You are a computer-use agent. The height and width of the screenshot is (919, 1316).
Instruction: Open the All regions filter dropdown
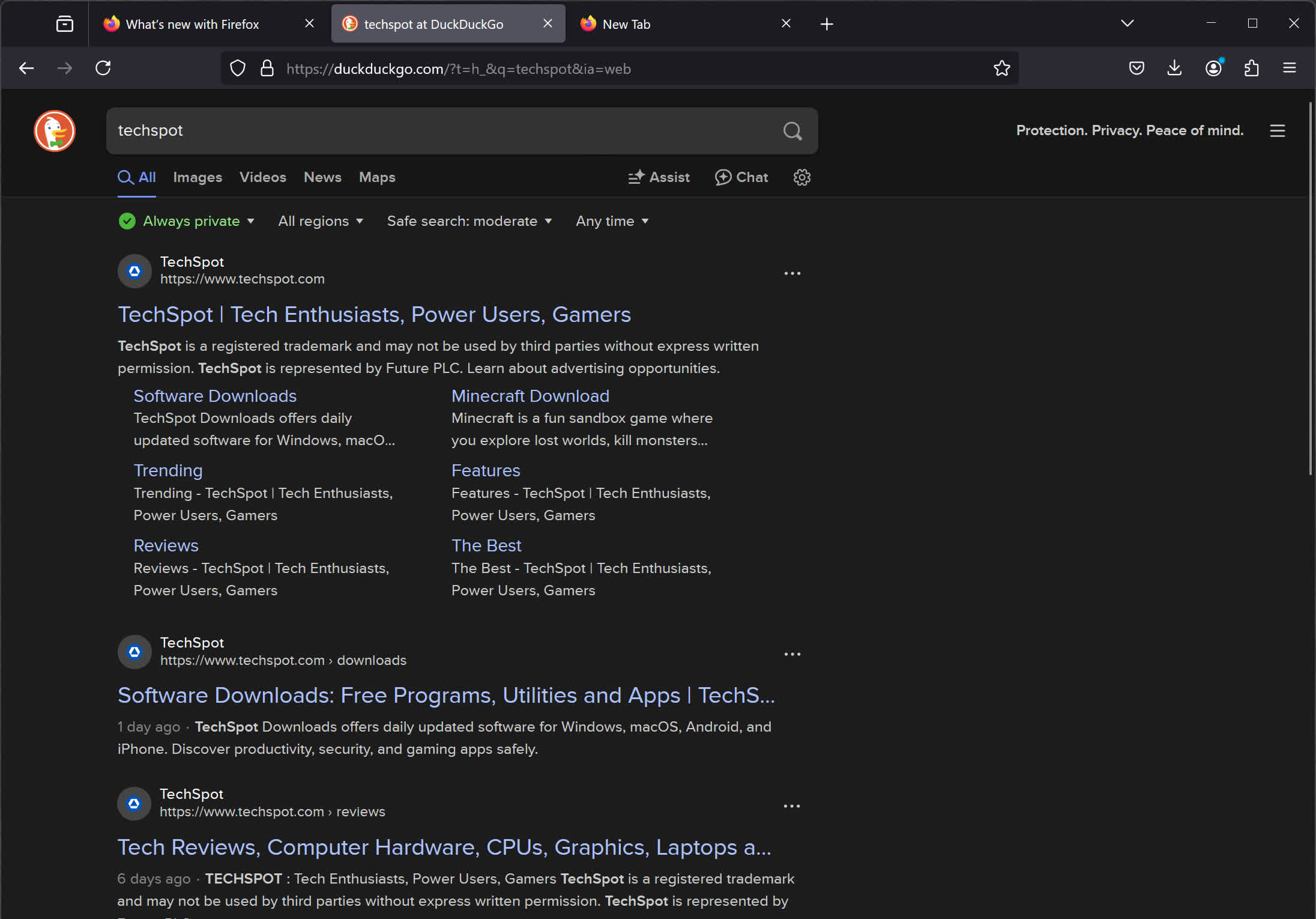point(321,221)
